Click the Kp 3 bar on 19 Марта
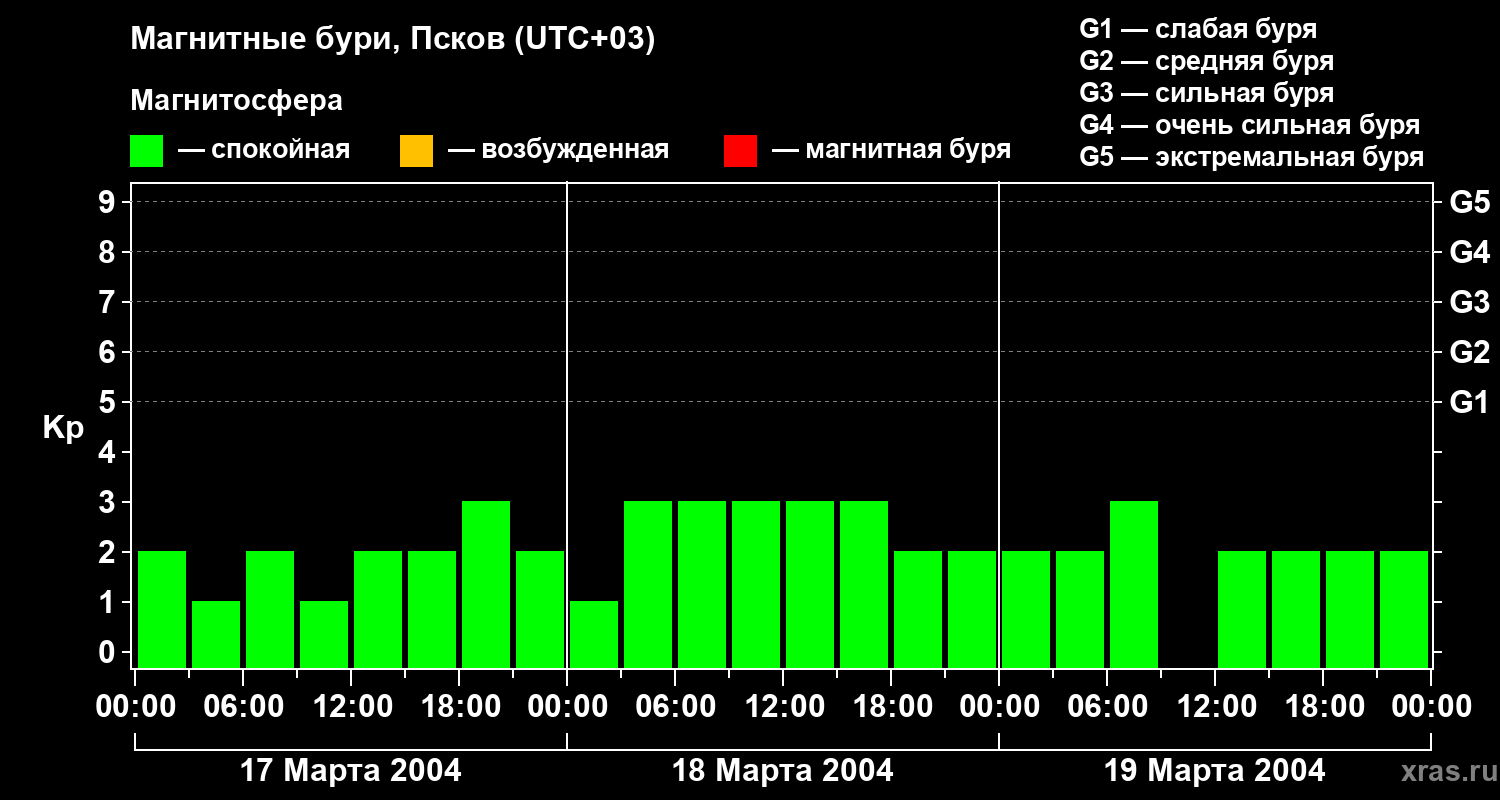Image resolution: width=1500 pixels, height=800 pixels. [x=1134, y=584]
